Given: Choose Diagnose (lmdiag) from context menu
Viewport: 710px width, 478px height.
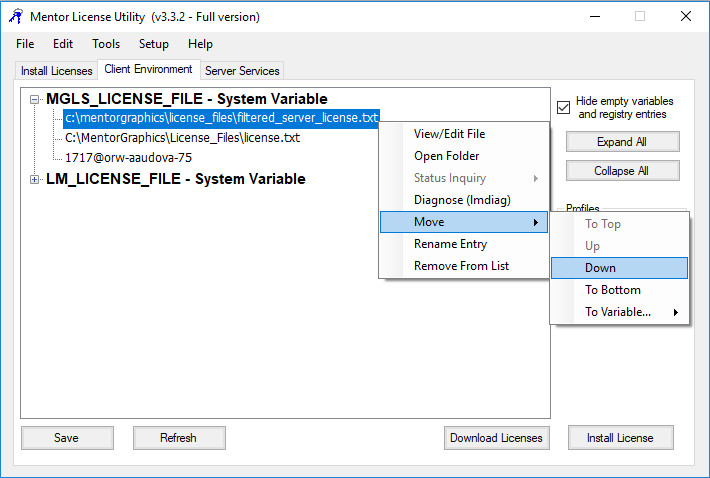Looking at the screenshot, I should 464,200.
